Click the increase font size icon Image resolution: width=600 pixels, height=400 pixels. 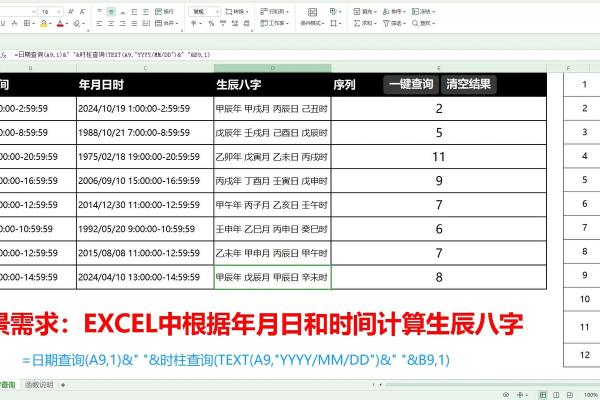[x=69, y=10]
